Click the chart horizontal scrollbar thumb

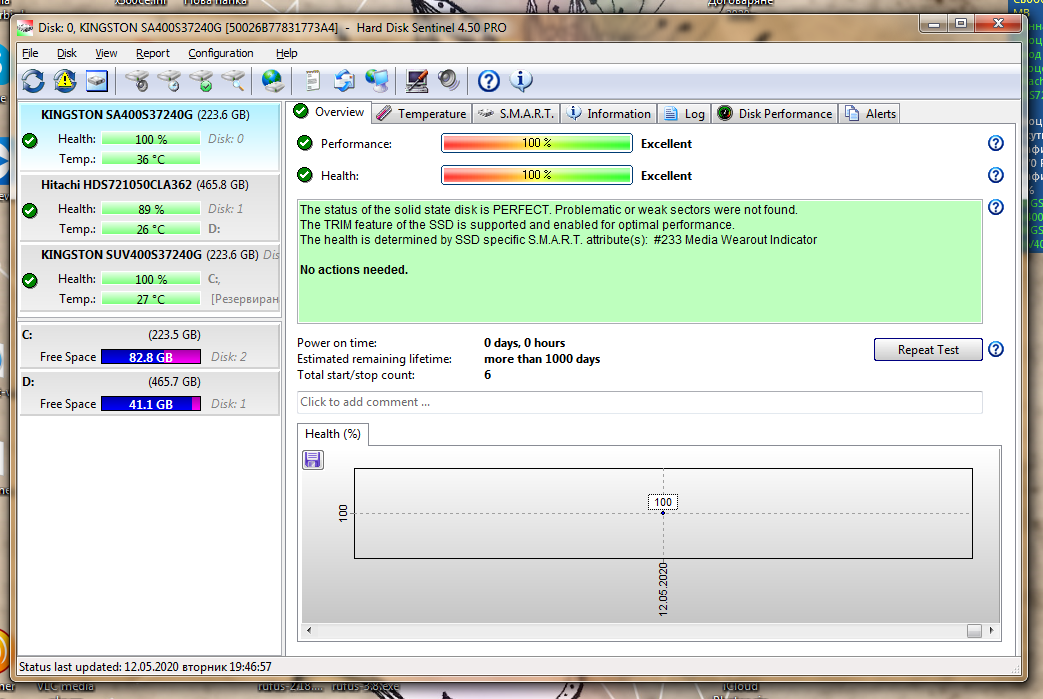[x=974, y=630]
